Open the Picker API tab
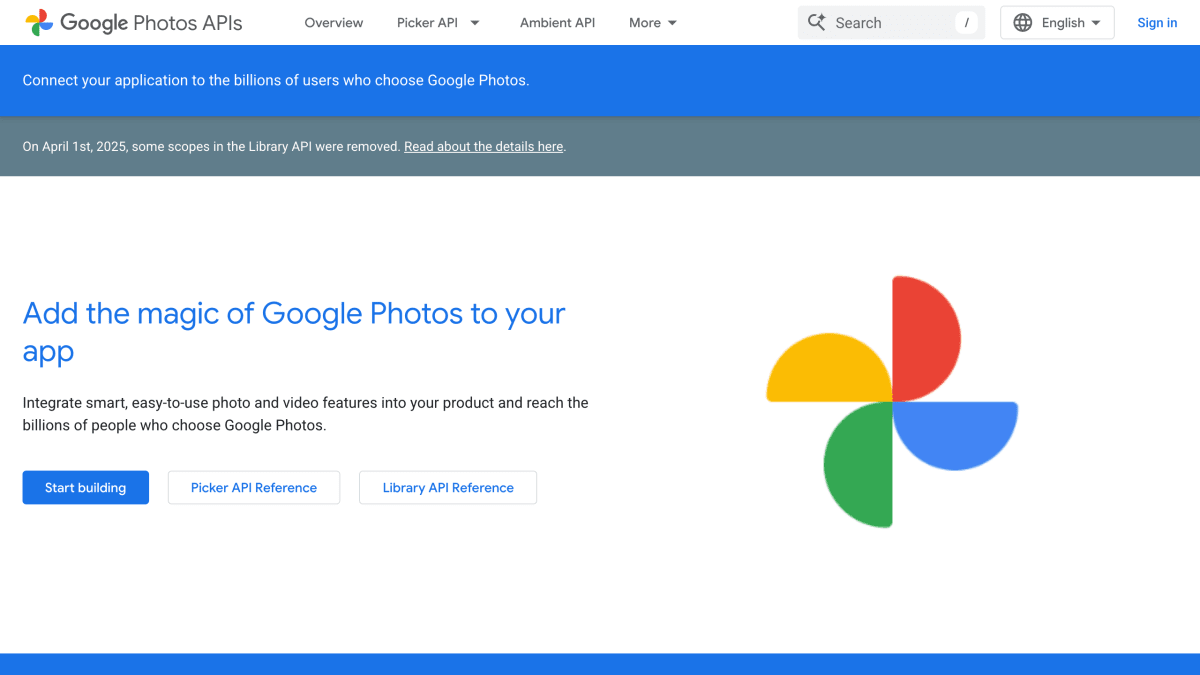Image resolution: width=1200 pixels, height=675 pixels. (x=428, y=22)
